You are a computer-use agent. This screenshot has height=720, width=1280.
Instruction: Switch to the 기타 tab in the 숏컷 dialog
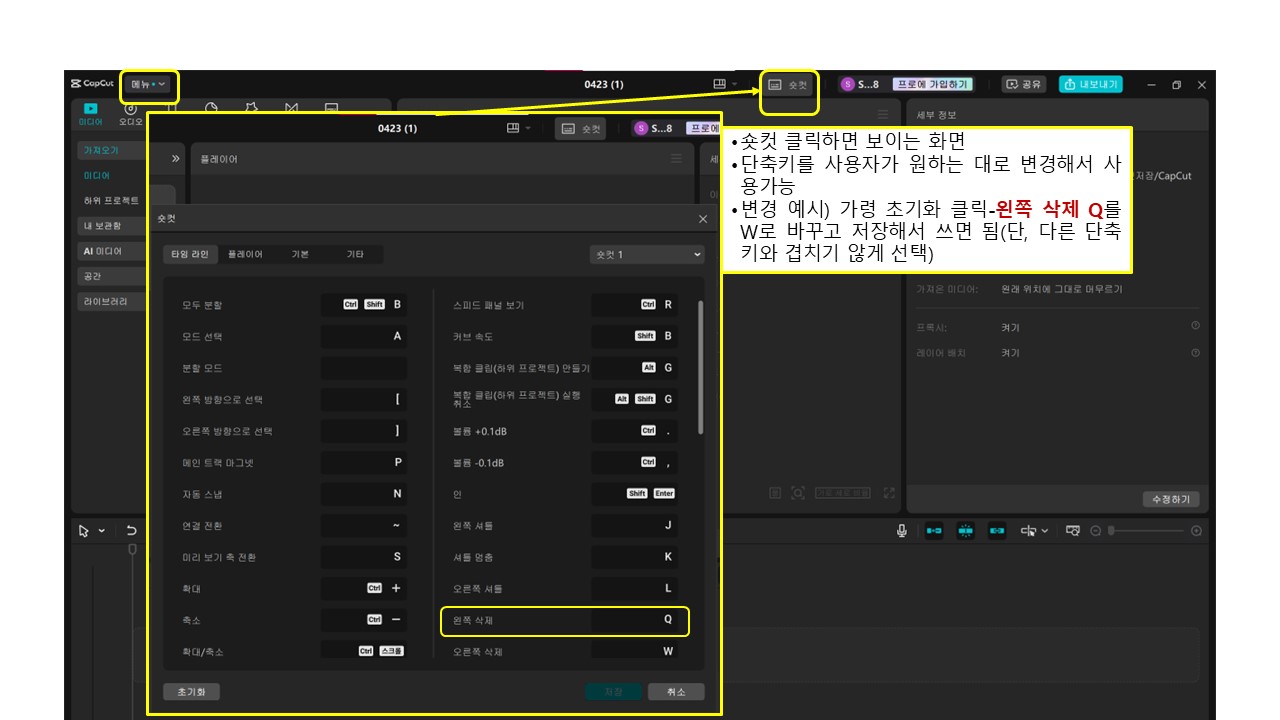tap(355, 255)
